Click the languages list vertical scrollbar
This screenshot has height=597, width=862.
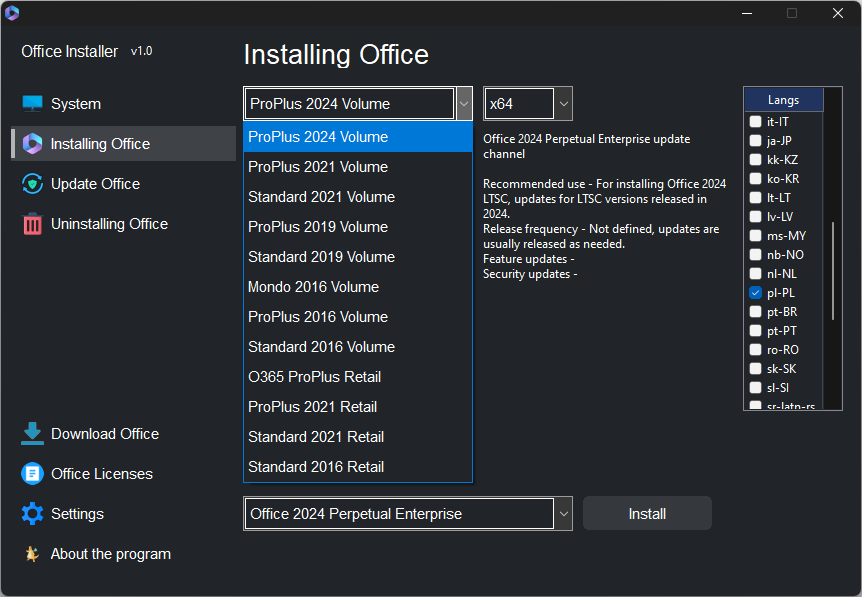[833, 270]
